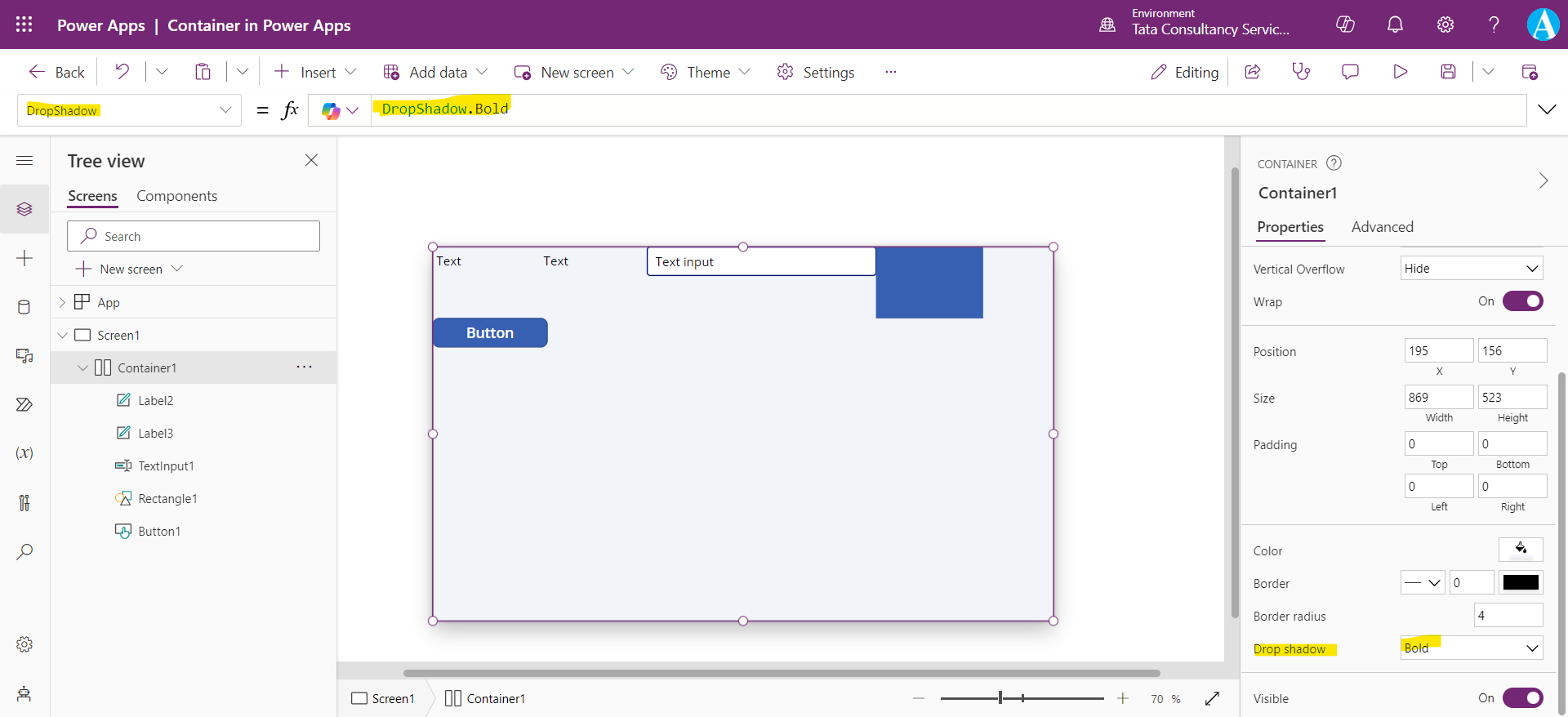Collapse the Container1 tree node
The height and width of the screenshot is (717, 1568).
(x=82, y=368)
